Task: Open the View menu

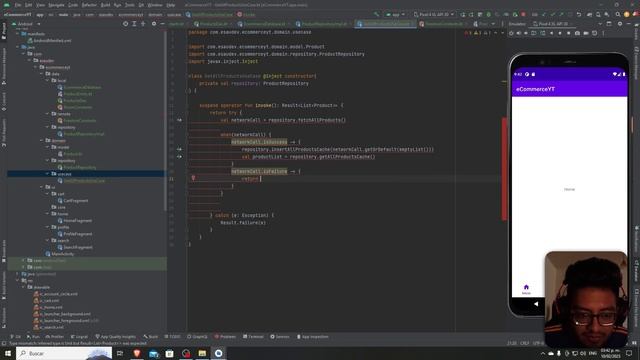Action: coord(40,5)
